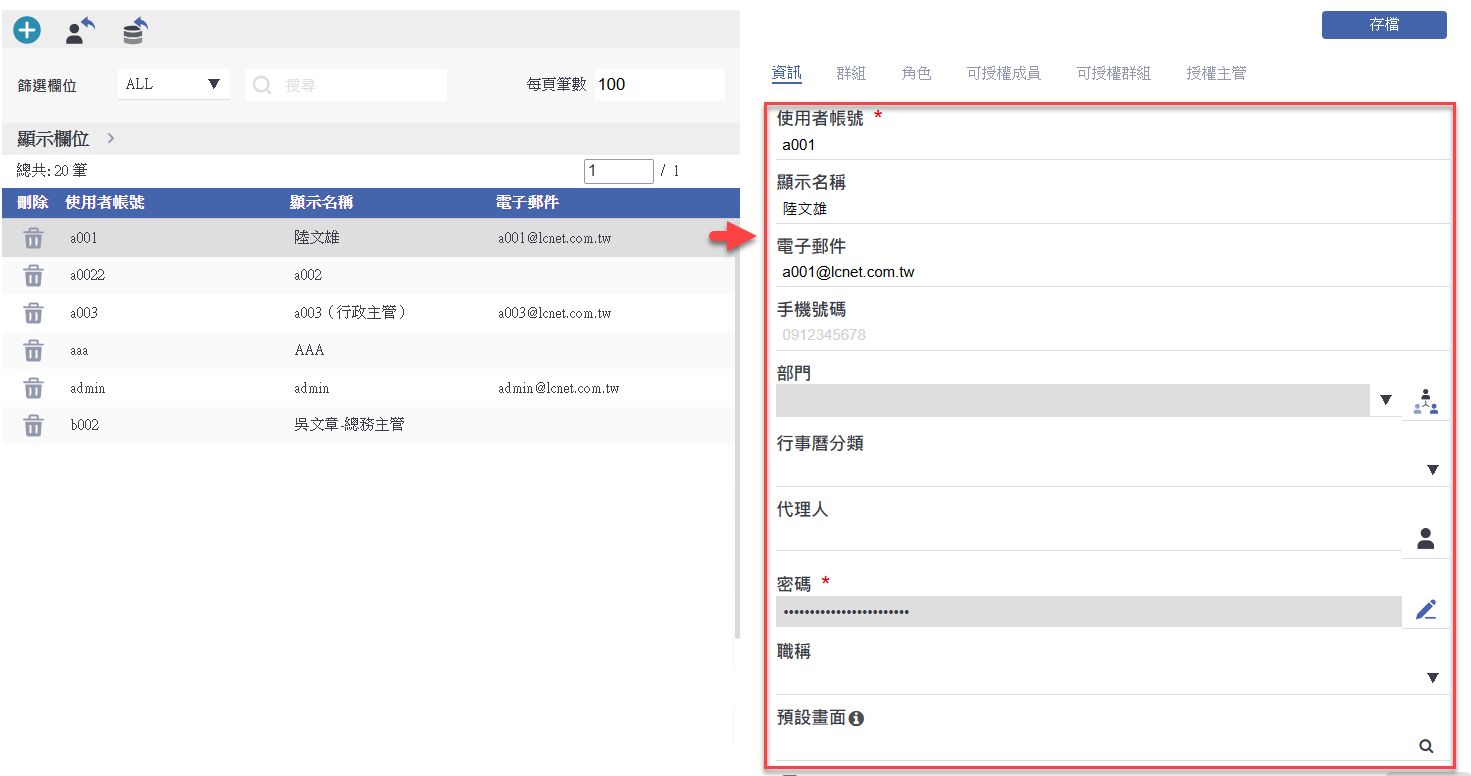Expand the 顯示欄位 section
Image resolution: width=1471 pixels, height=776 pixels.
110,139
